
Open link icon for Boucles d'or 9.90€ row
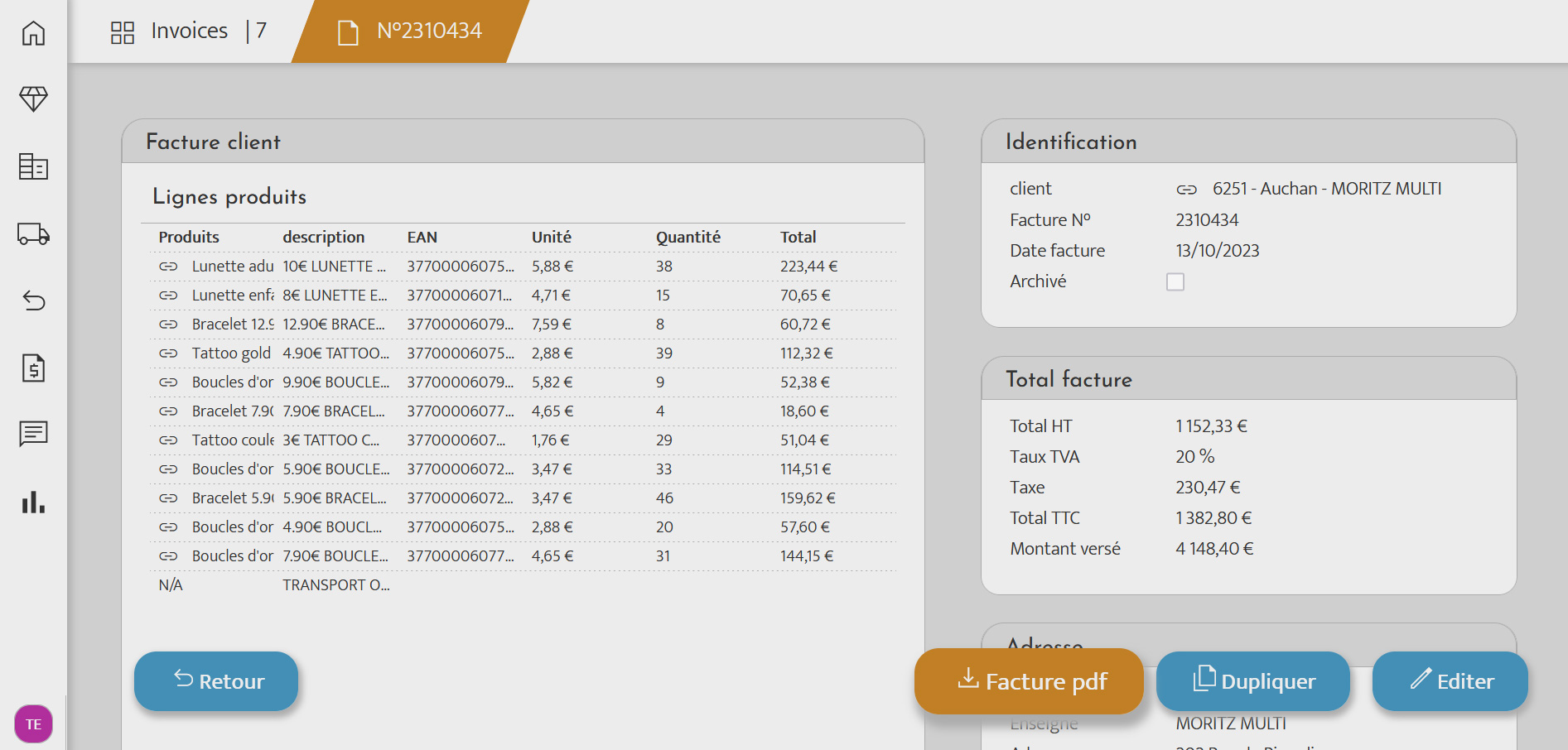click(x=168, y=382)
